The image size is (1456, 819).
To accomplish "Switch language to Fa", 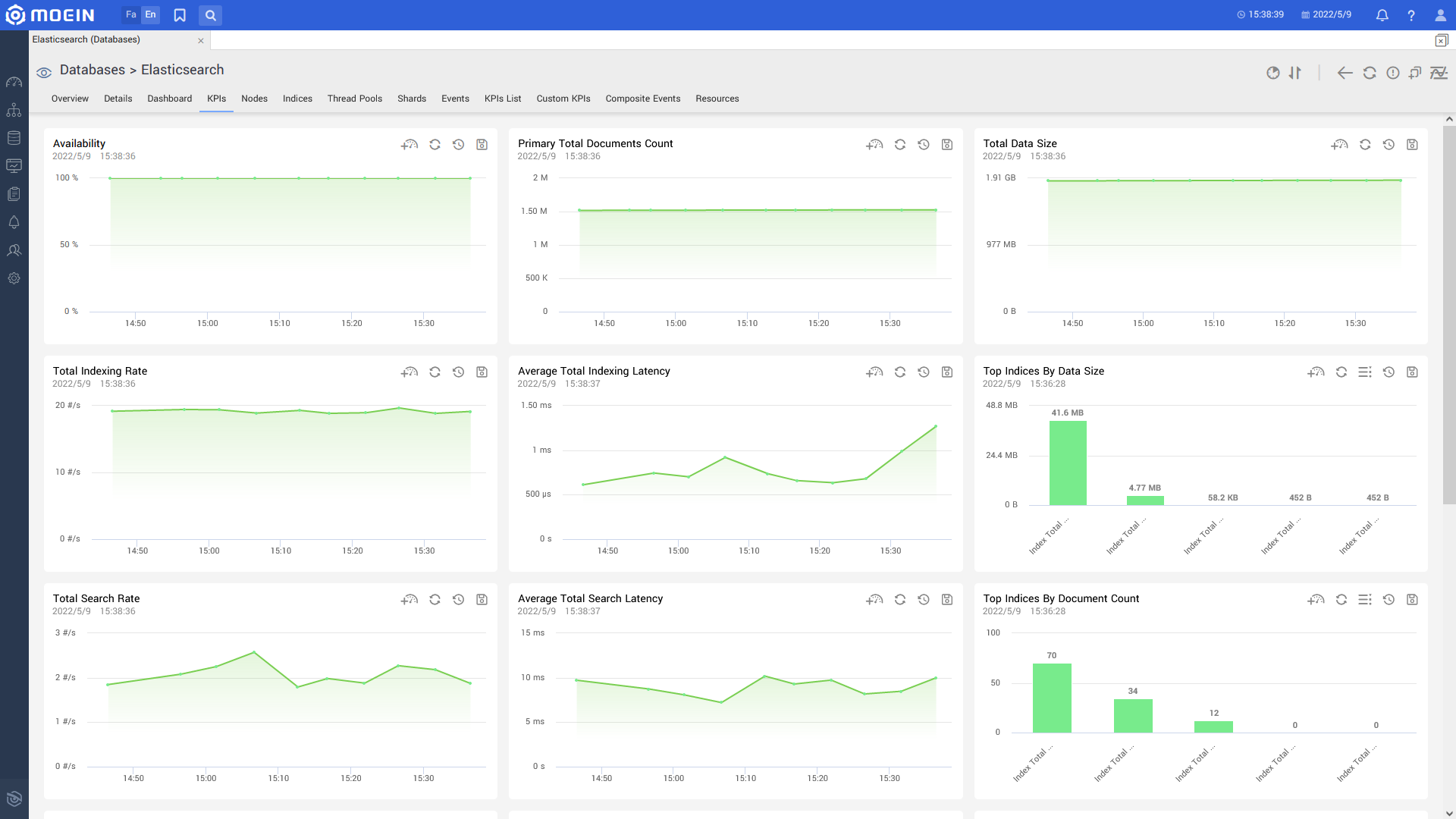I will click(130, 14).
